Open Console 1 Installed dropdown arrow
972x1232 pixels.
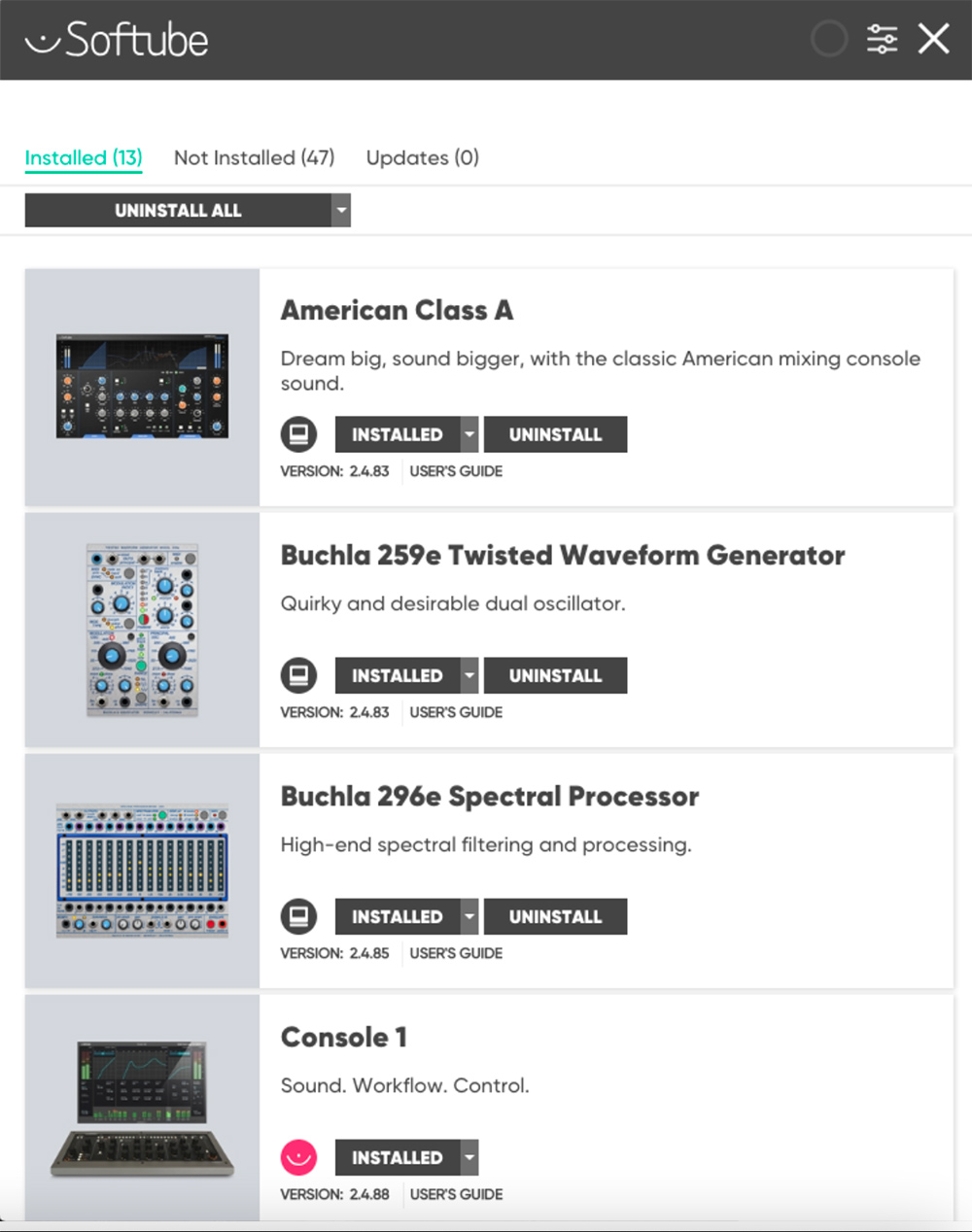pyautogui.click(x=469, y=1157)
